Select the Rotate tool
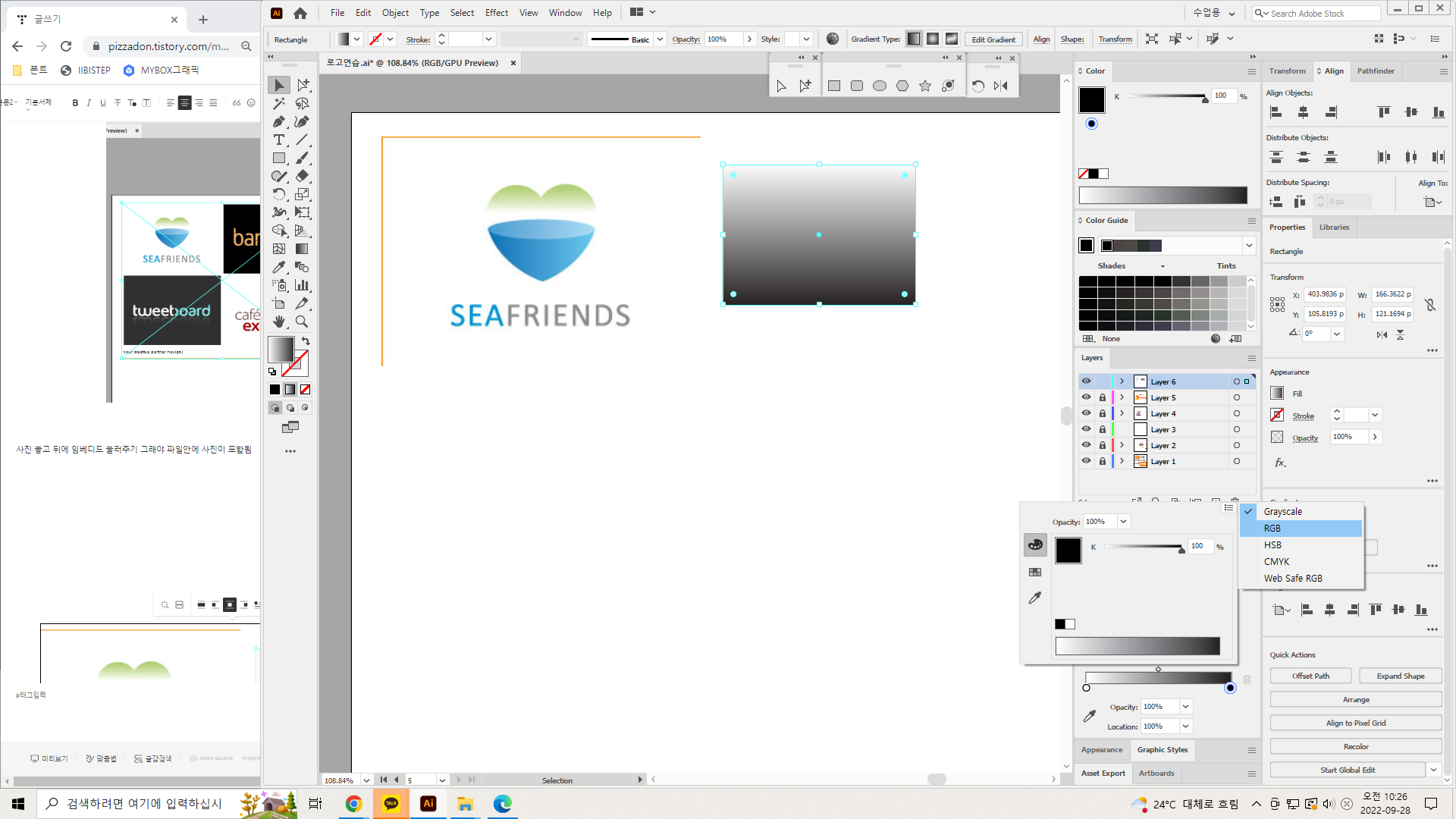Screen dimensions: 1456x819 point(279,194)
